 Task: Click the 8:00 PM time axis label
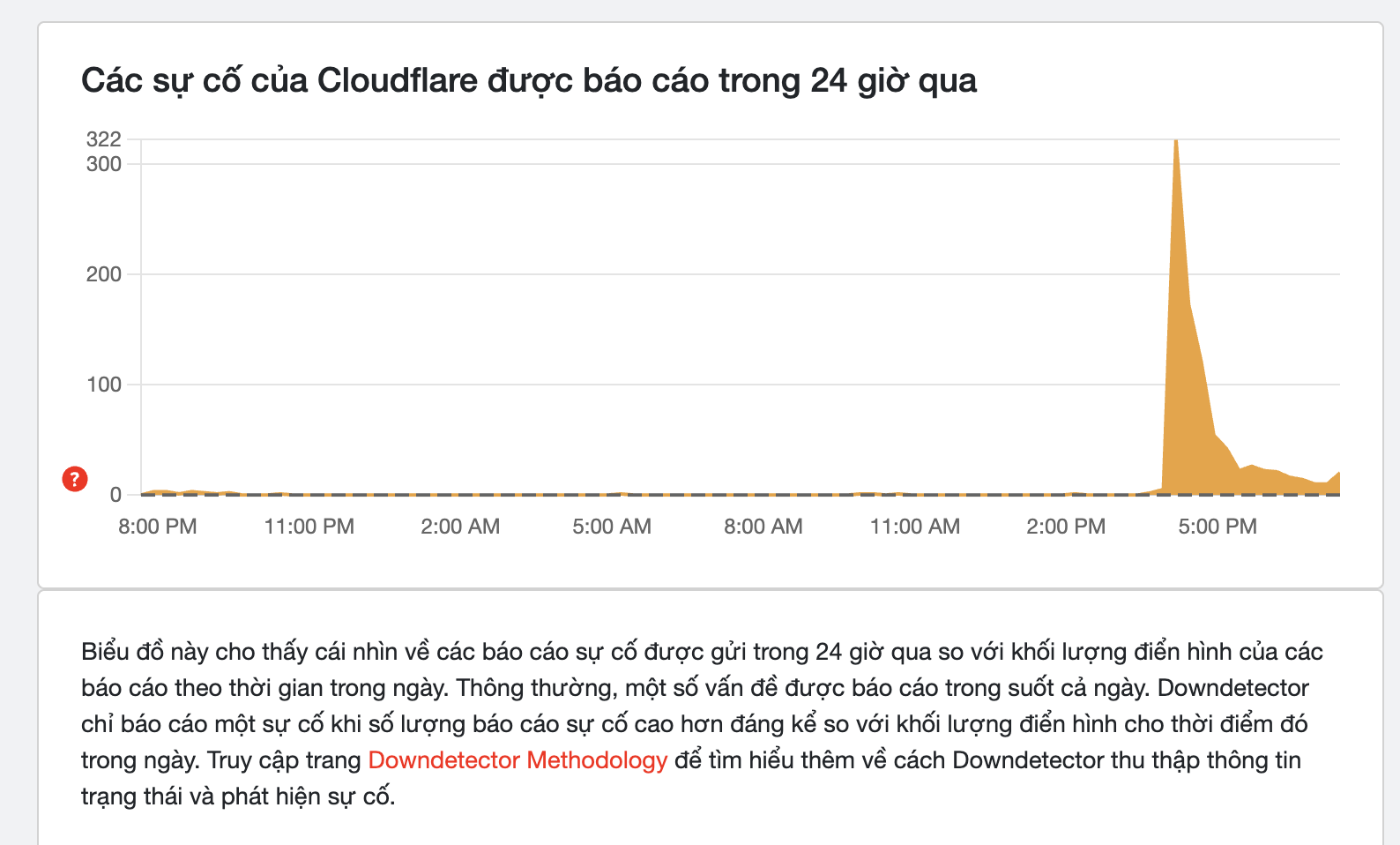pos(158,527)
